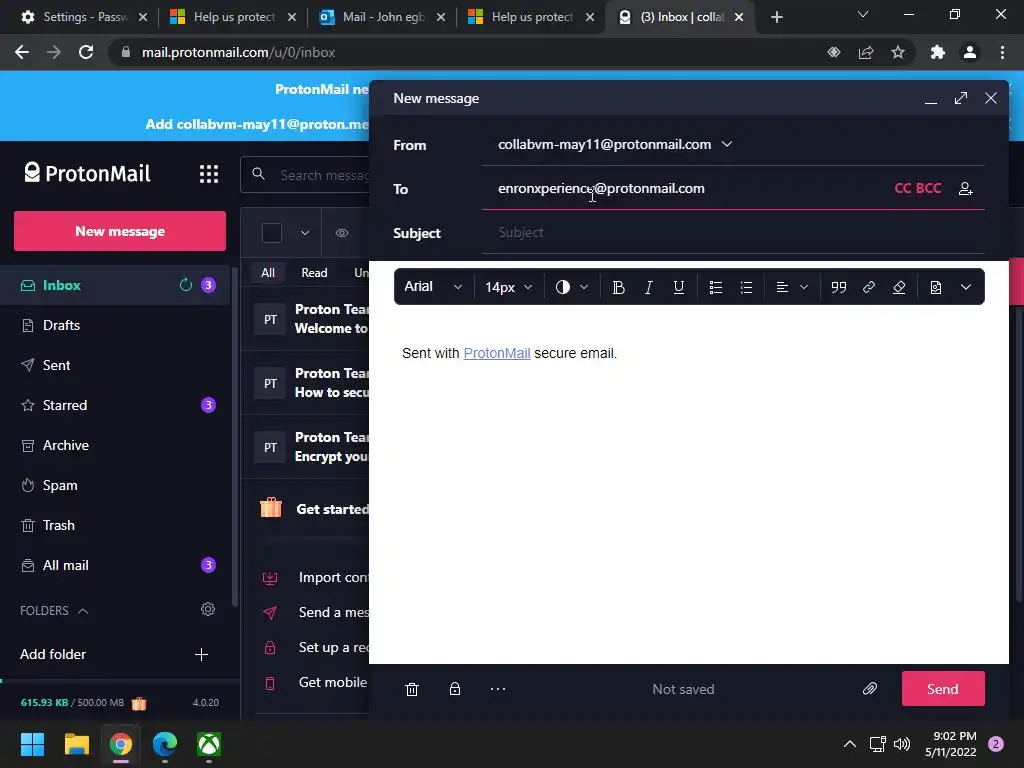The image size is (1024, 768).
Task: Click search magnifier icon
Action: pos(259,174)
